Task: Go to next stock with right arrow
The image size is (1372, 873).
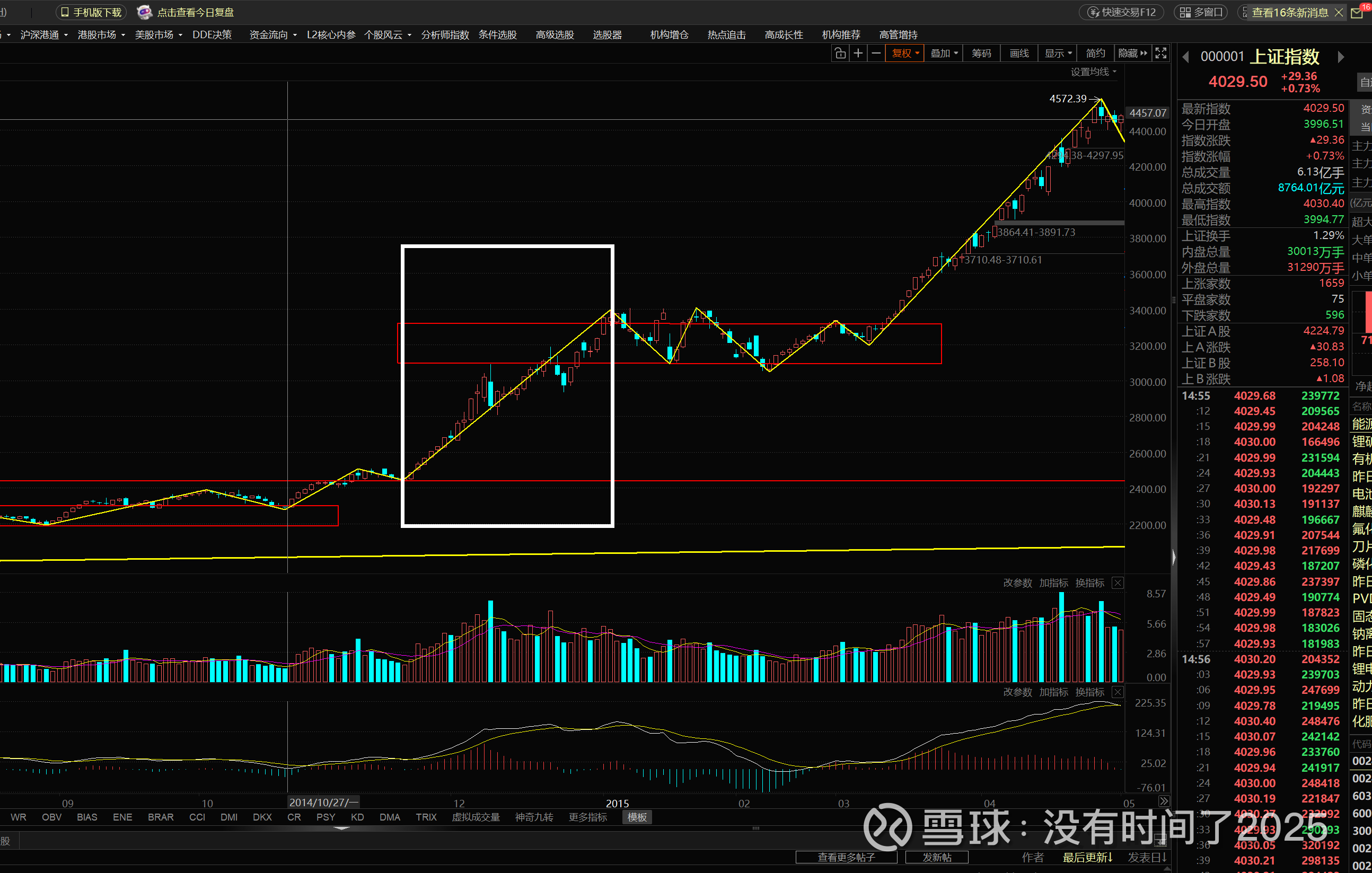Action: coord(1341,57)
